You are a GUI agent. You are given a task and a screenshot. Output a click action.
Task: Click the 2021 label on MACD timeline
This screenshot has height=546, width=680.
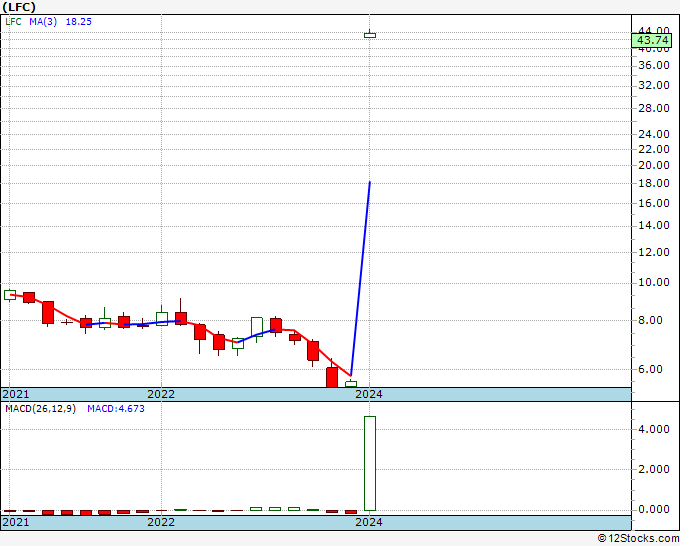click(16, 522)
